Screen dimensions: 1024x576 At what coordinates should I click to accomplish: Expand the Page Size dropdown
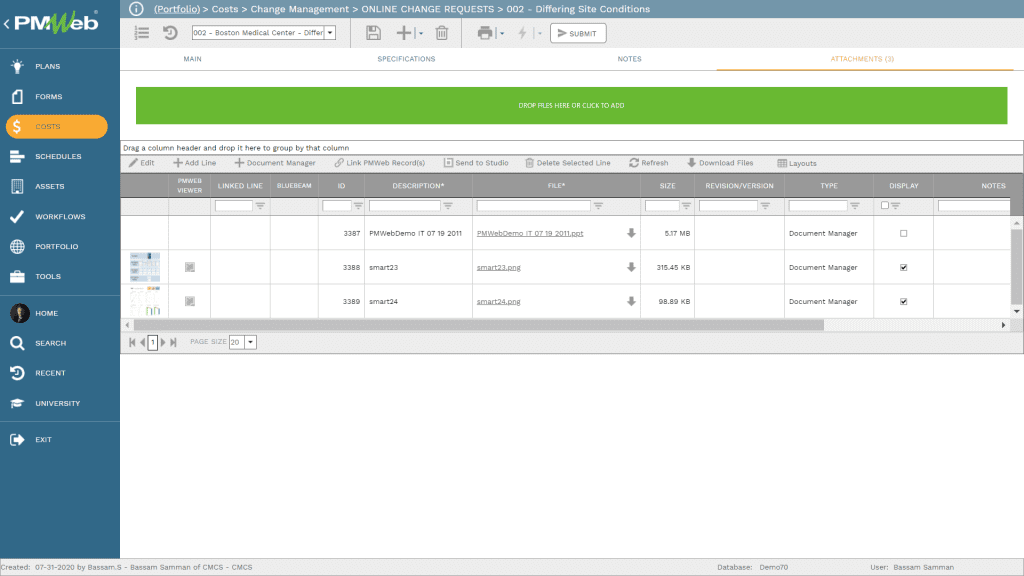(250, 342)
